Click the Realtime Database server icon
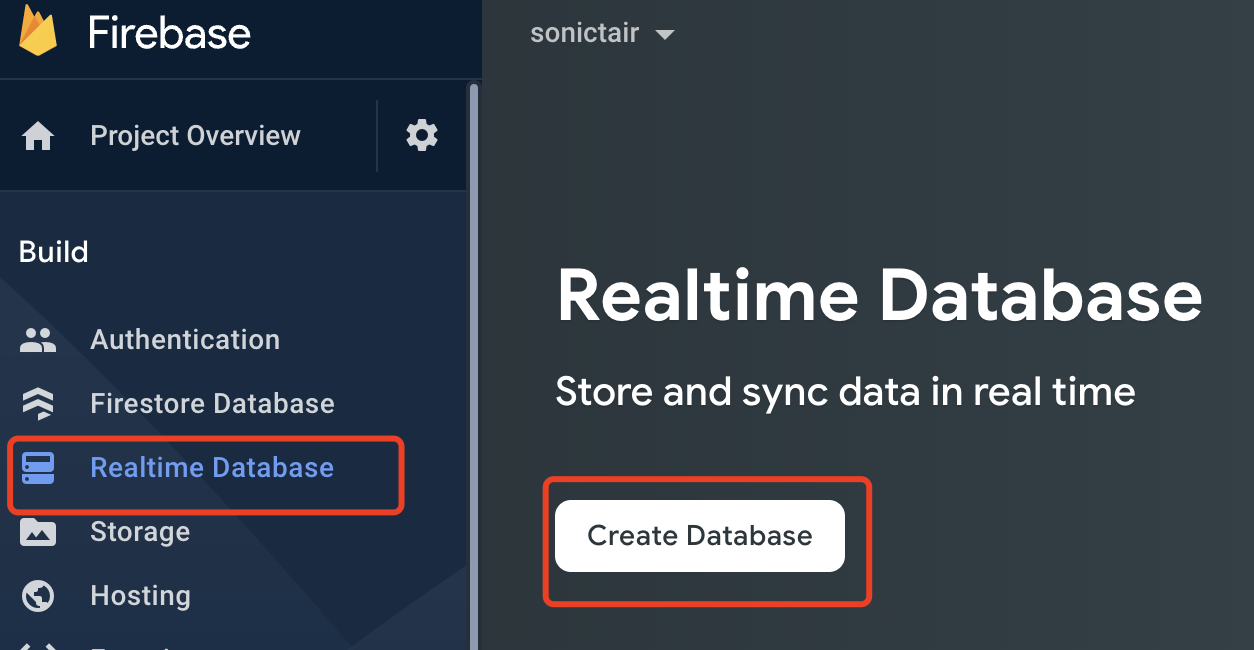 (x=38, y=468)
